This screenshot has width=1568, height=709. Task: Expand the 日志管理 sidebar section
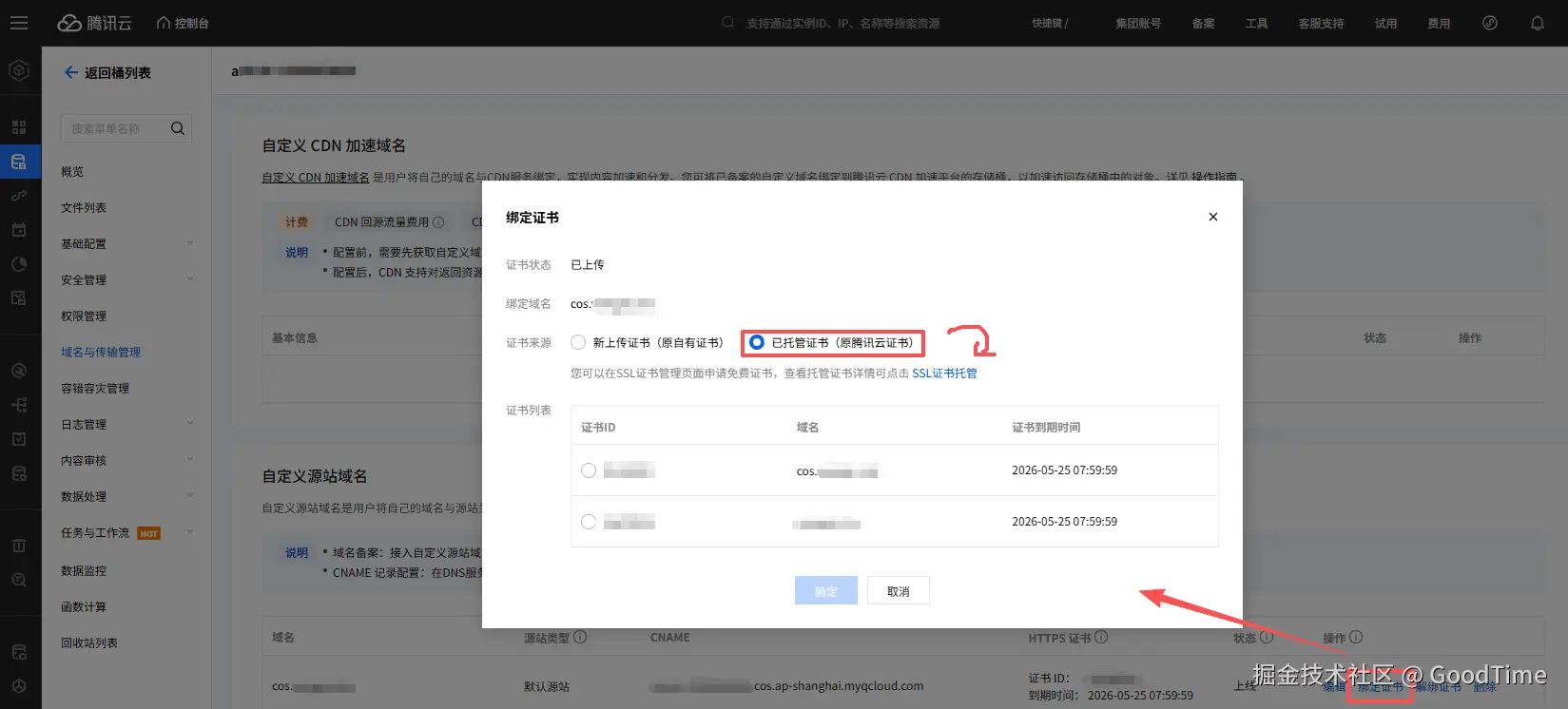pyautogui.click(x=126, y=425)
